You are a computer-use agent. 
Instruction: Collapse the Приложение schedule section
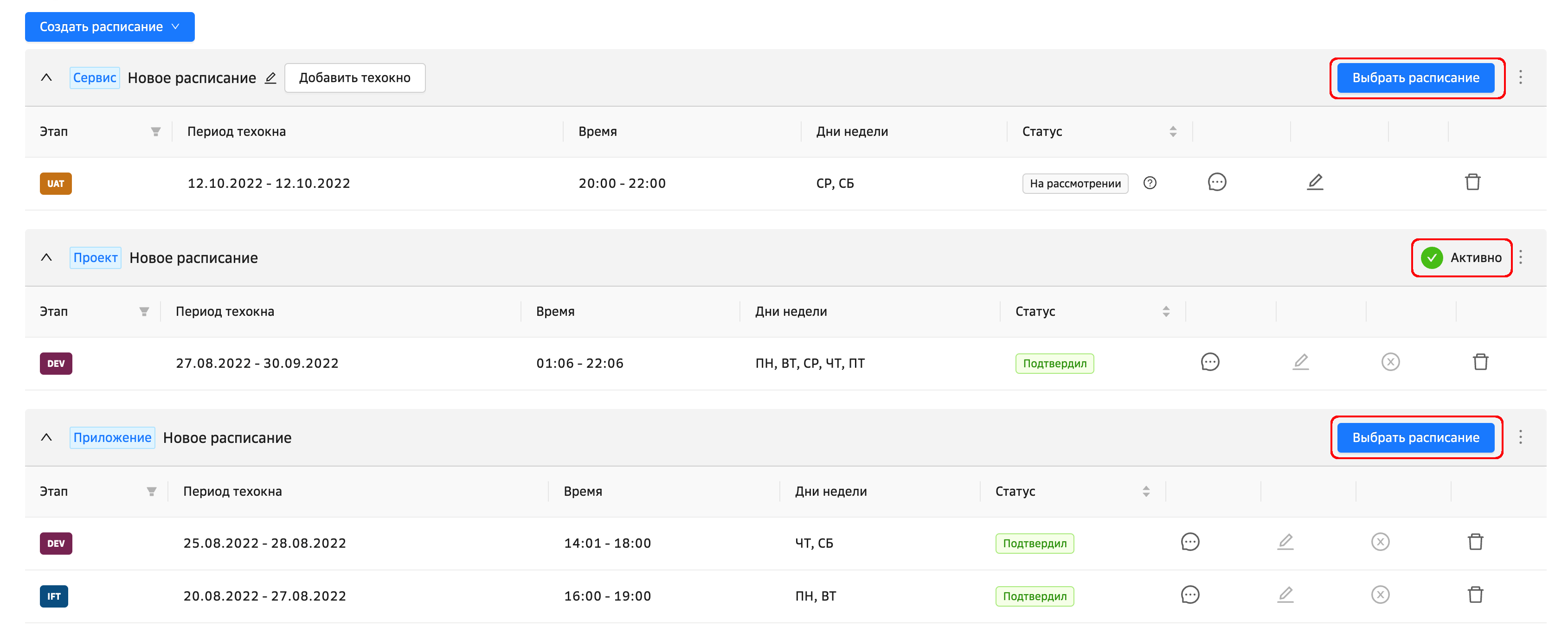[x=46, y=437]
